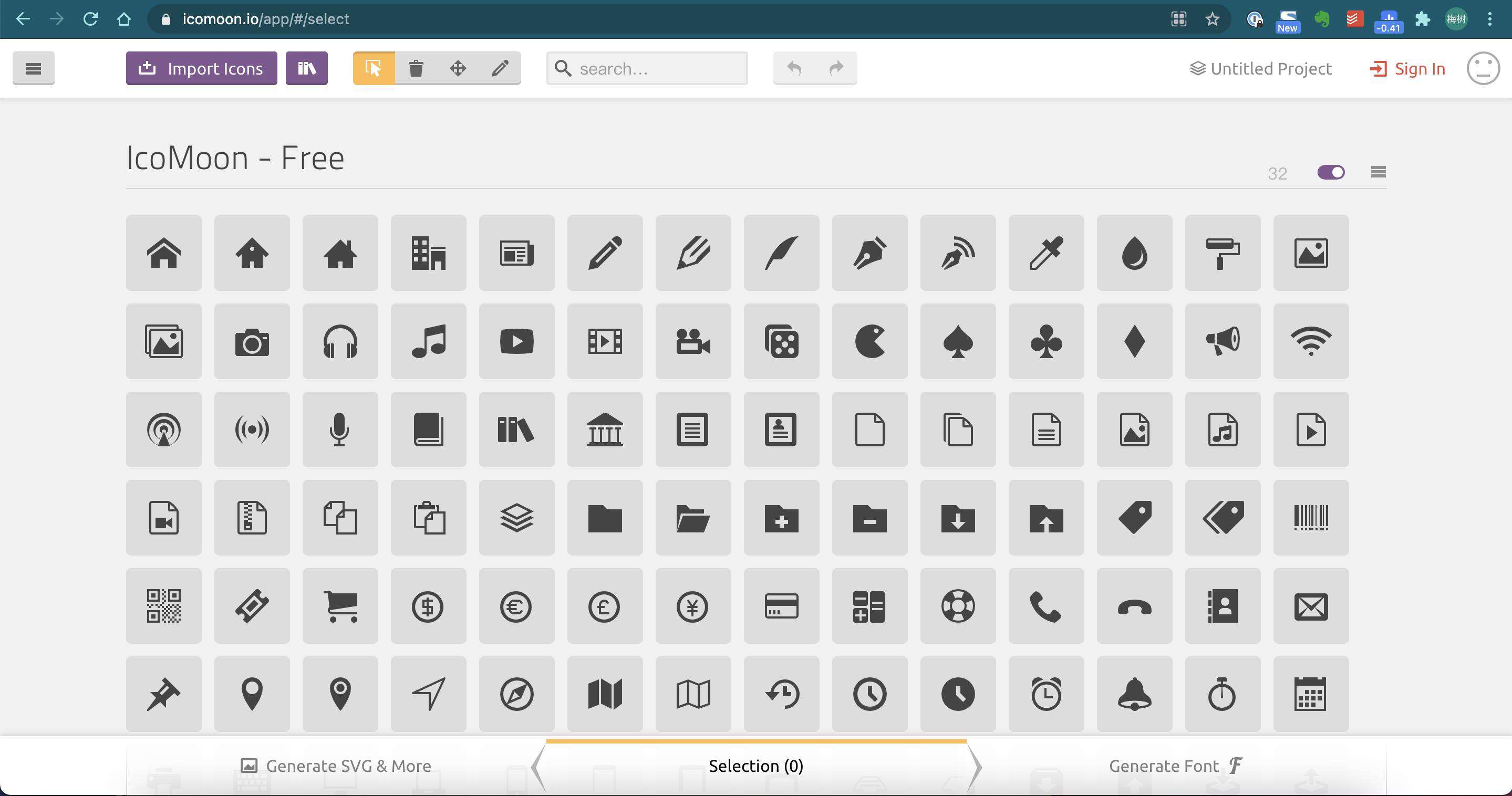Select the history clock icon

781,694
